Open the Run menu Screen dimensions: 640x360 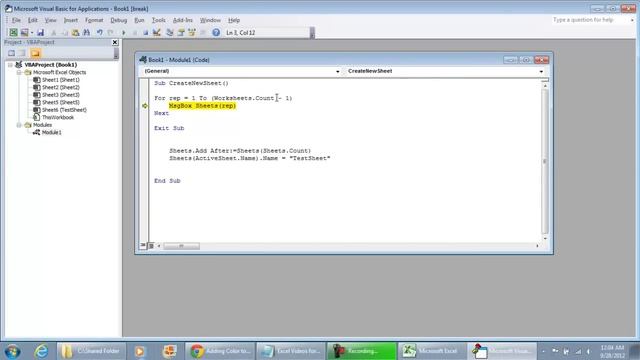pyautogui.click(x=139, y=20)
